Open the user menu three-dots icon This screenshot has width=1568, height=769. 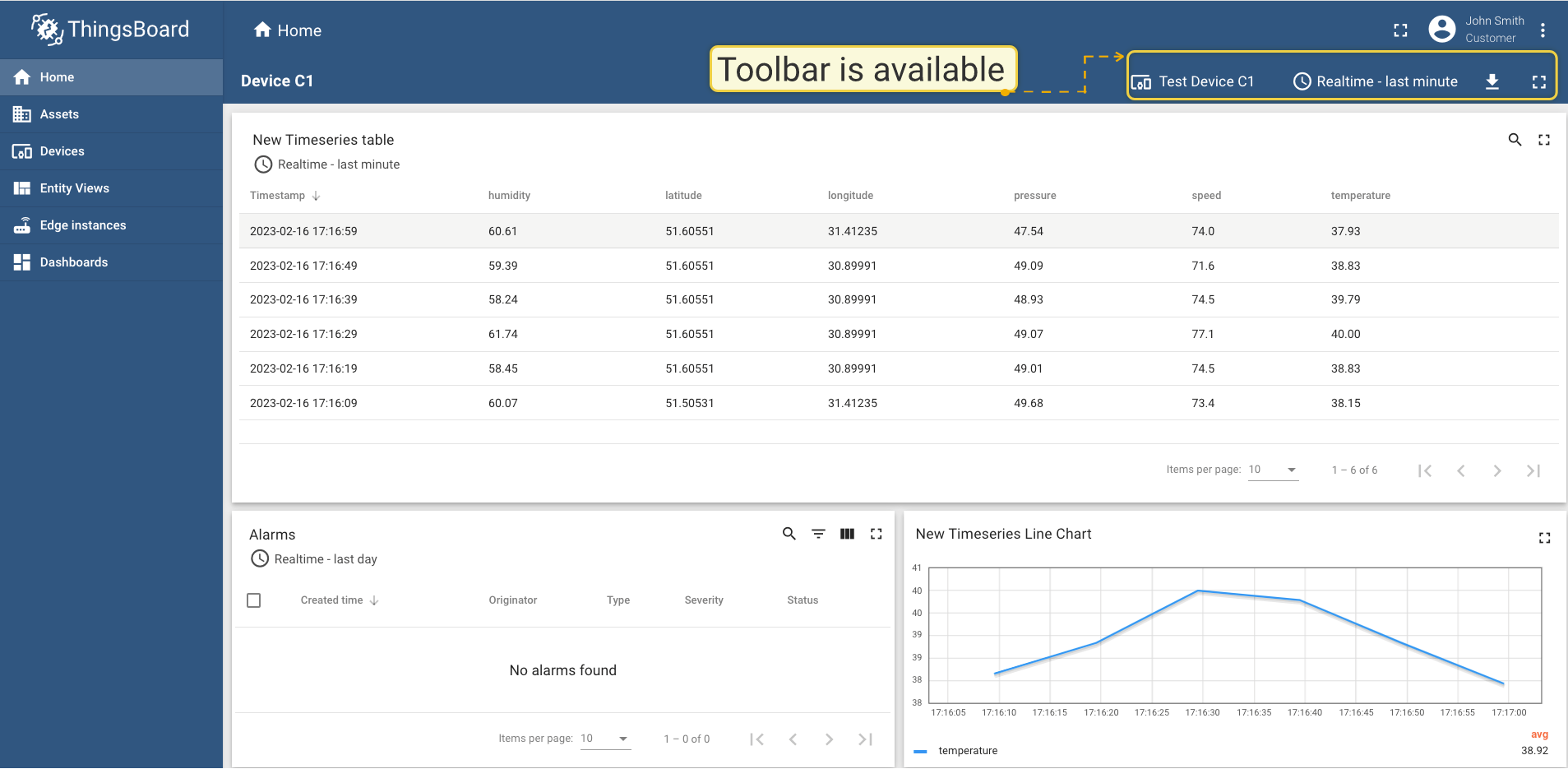(1543, 30)
